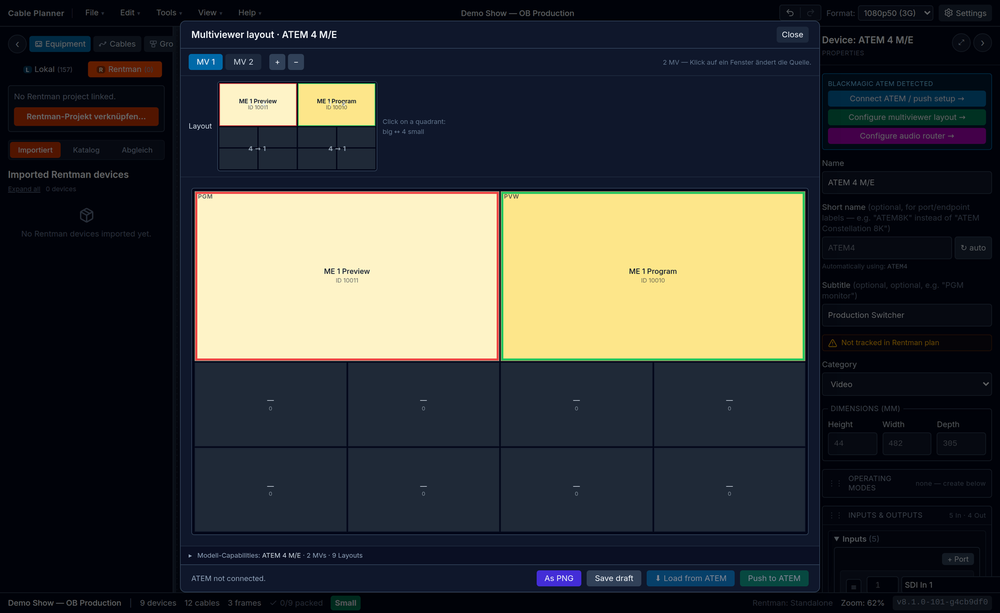1000x613 pixels.
Task: Click the Push to ATEM button
Action: coord(774,579)
